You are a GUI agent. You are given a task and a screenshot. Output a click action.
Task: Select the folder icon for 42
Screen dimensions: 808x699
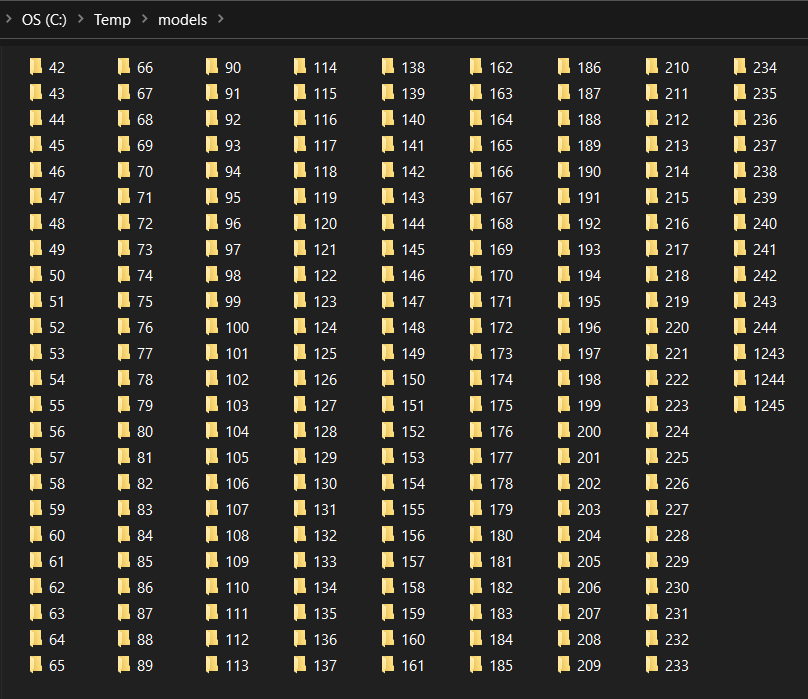tap(36, 67)
